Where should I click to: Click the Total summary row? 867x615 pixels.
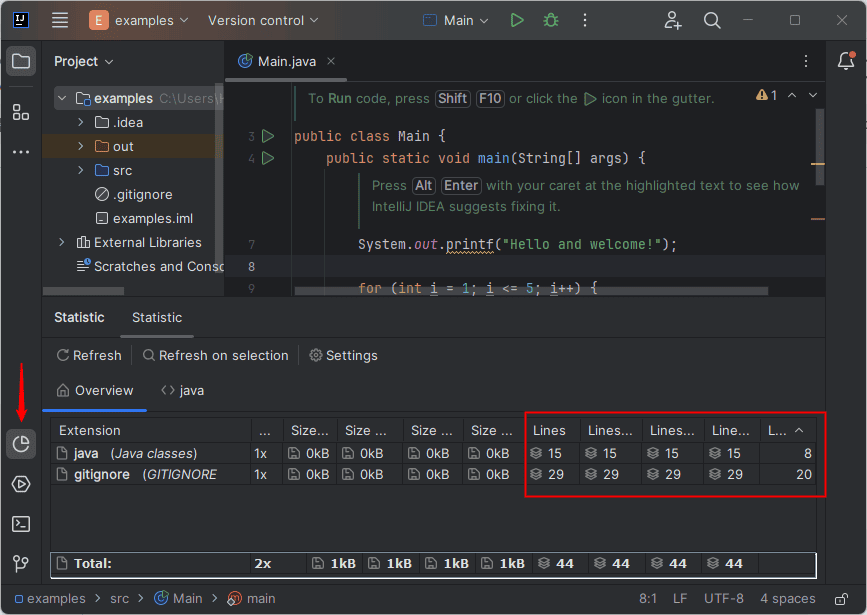coord(433,564)
